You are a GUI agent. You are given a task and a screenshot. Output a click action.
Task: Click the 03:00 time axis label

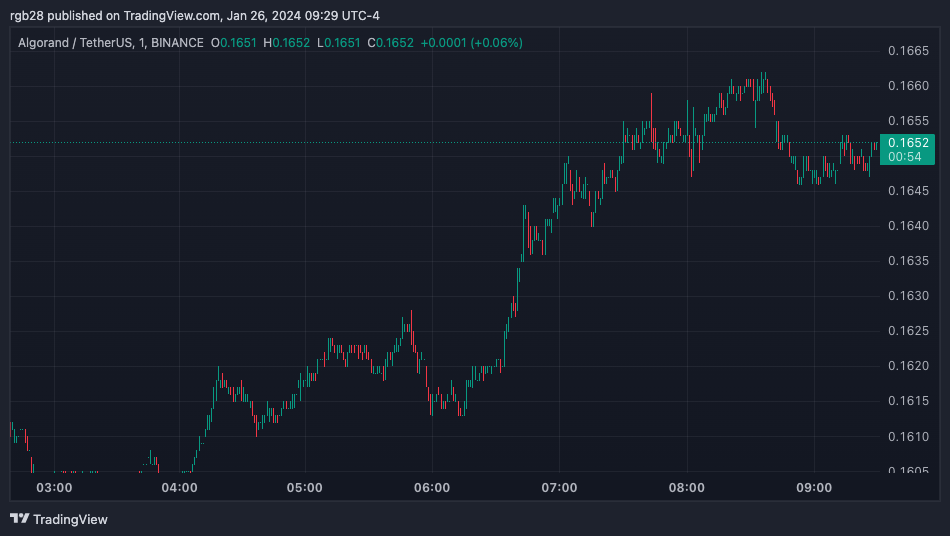click(53, 488)
